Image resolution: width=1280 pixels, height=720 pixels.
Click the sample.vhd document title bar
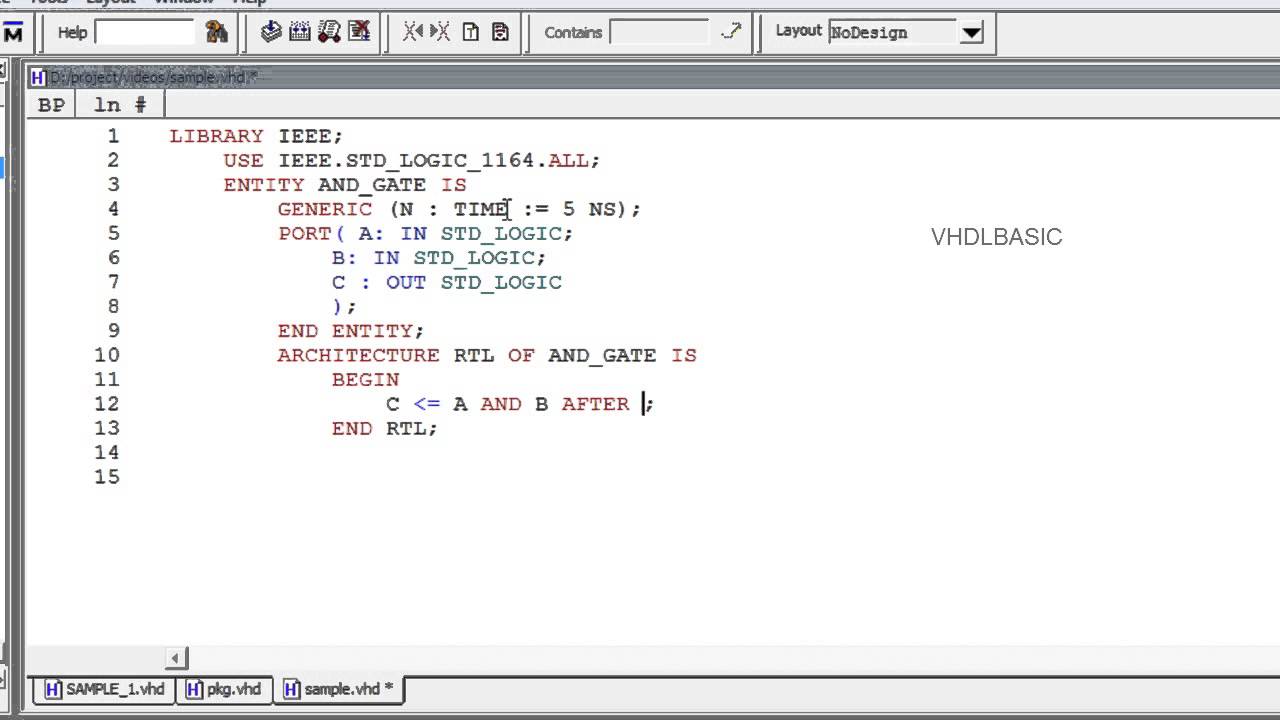(x=654, y=77)
